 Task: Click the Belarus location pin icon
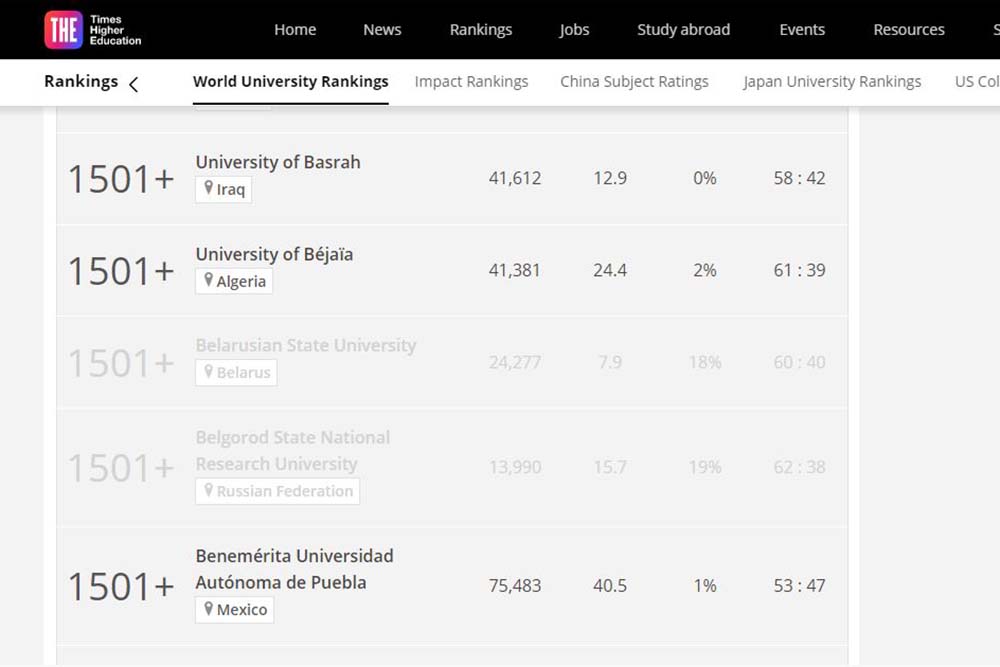pos(209,372)
